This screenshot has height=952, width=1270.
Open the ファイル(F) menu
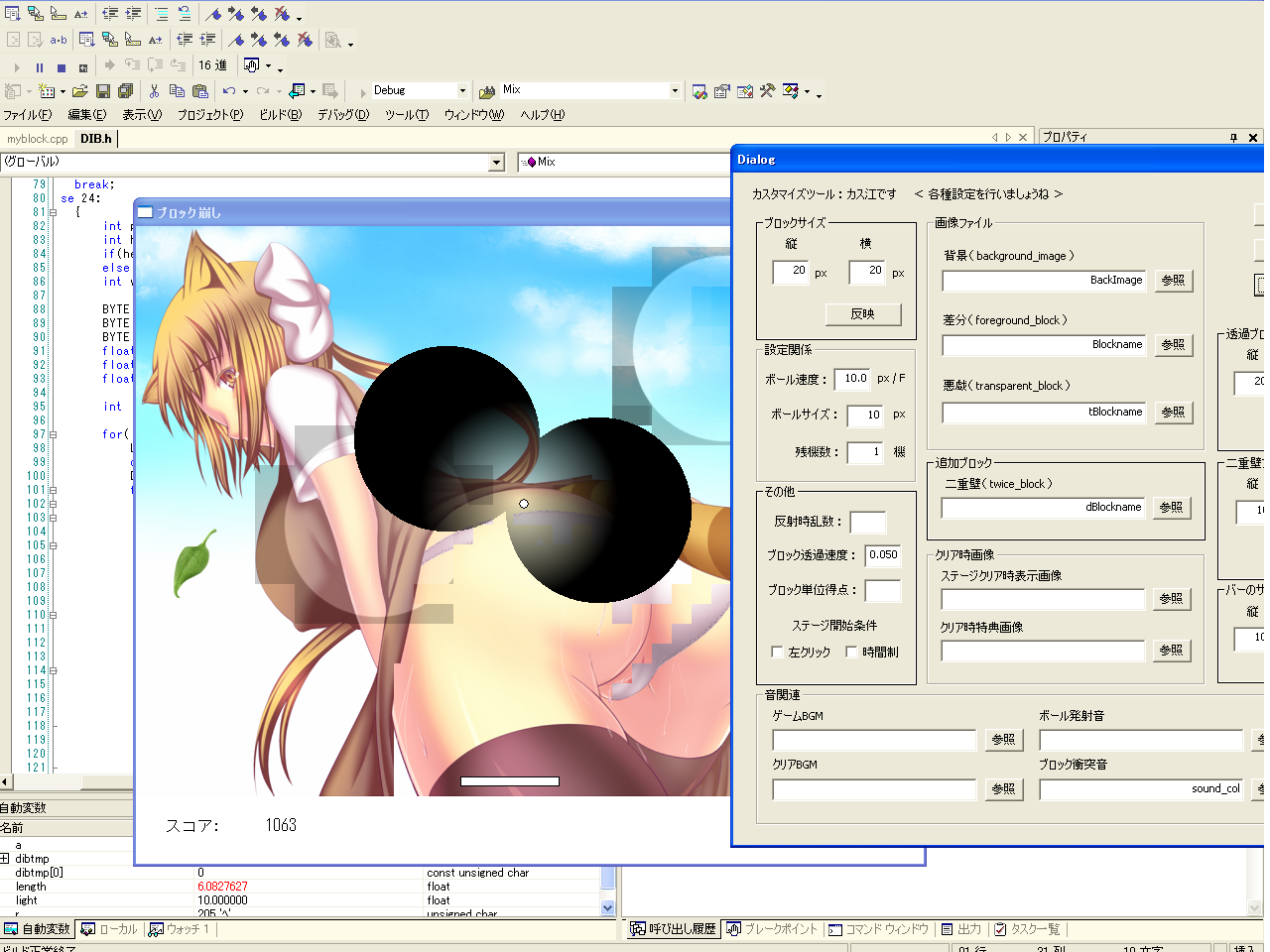pos(27,115)
